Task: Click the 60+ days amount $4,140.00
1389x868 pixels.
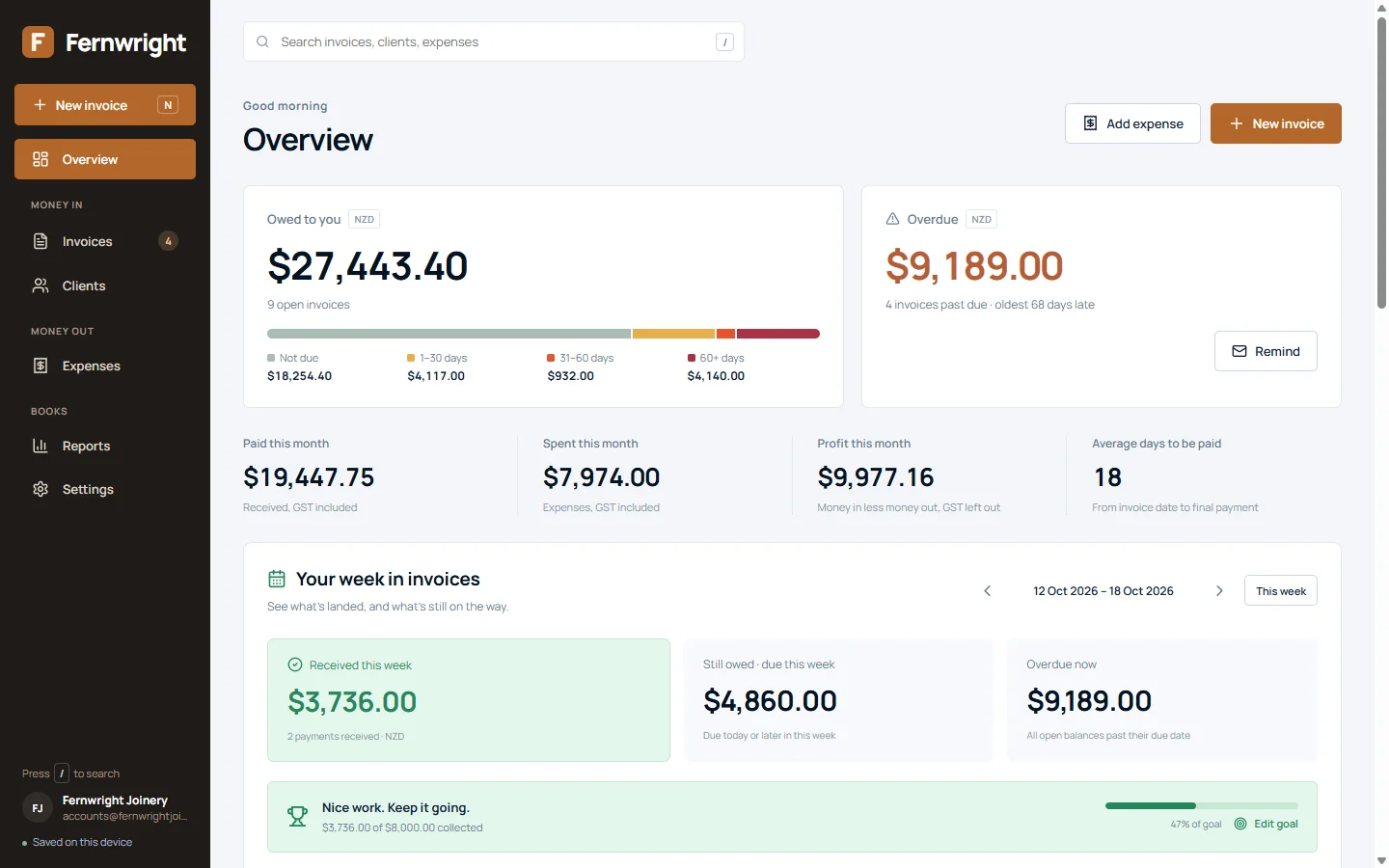Action: point(716,376)
